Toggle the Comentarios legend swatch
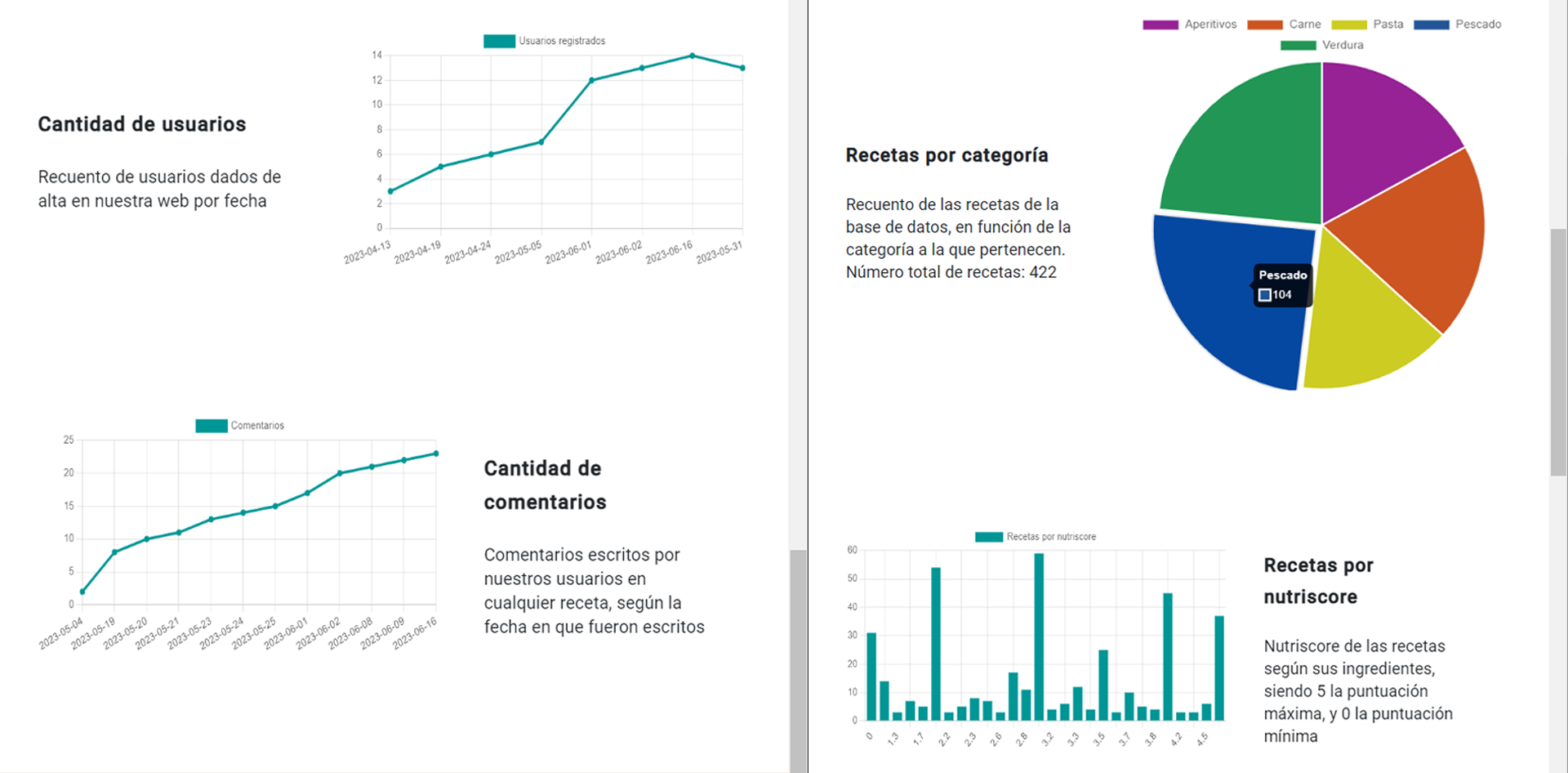 click(x=212, y=426)
